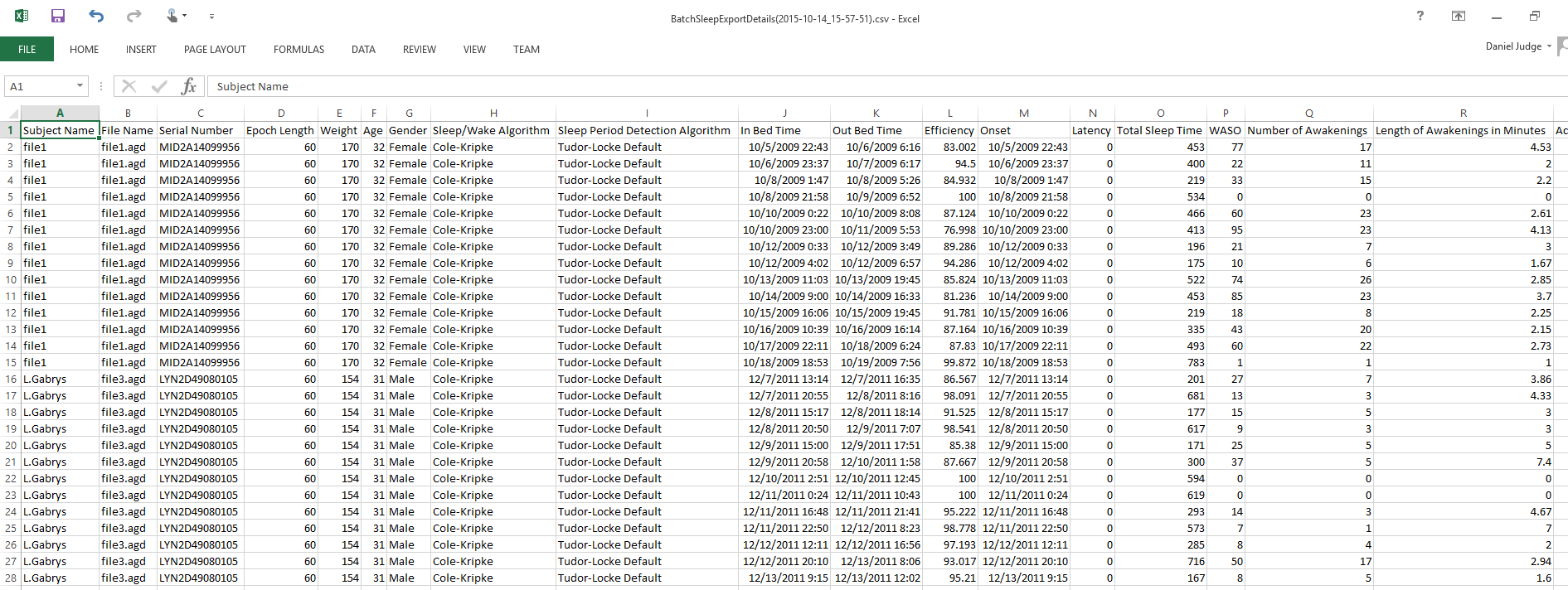Open Excel Help question mark
This screenshot has height=590, width=1568.
(x=1420, y=16)
